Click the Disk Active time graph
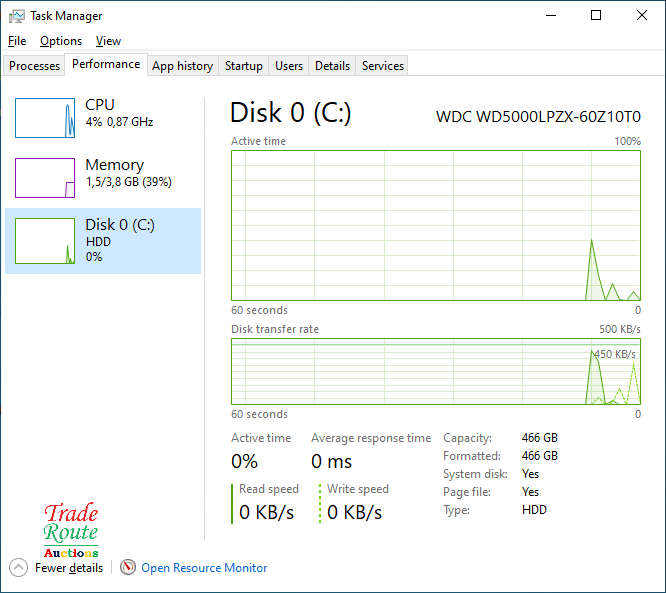This screenshot has width=666, height=593. point(436,225)
